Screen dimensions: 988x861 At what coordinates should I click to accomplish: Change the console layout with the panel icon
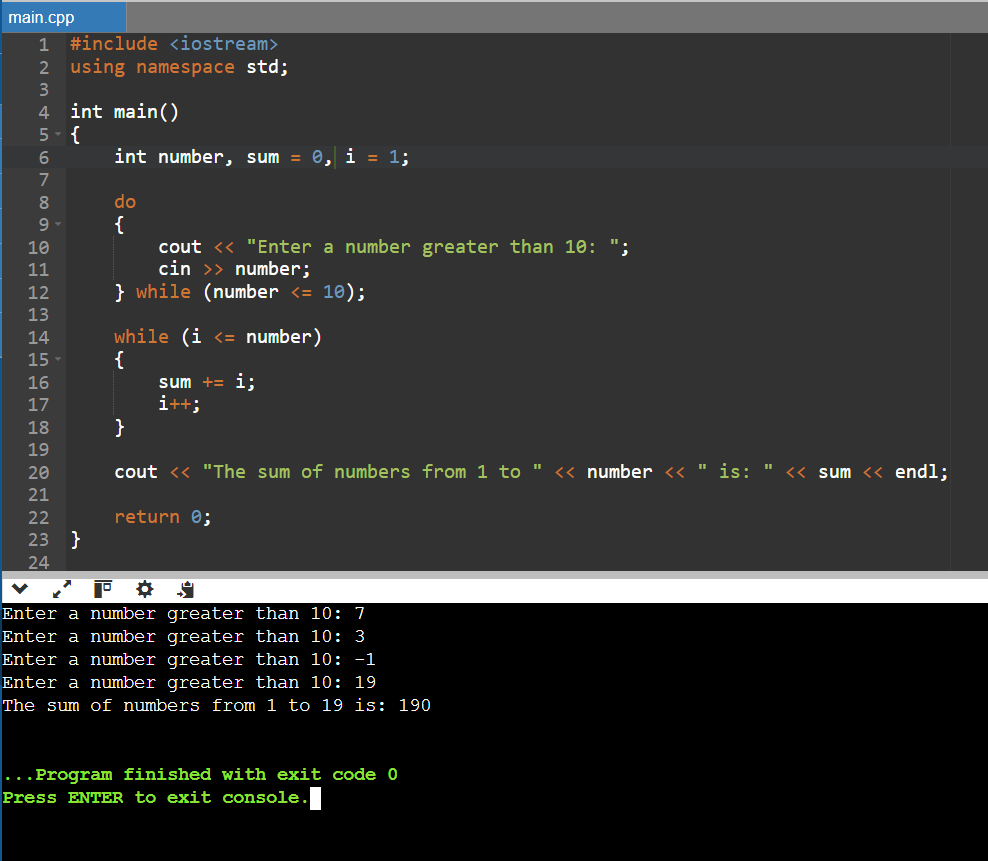pos(103,589)
